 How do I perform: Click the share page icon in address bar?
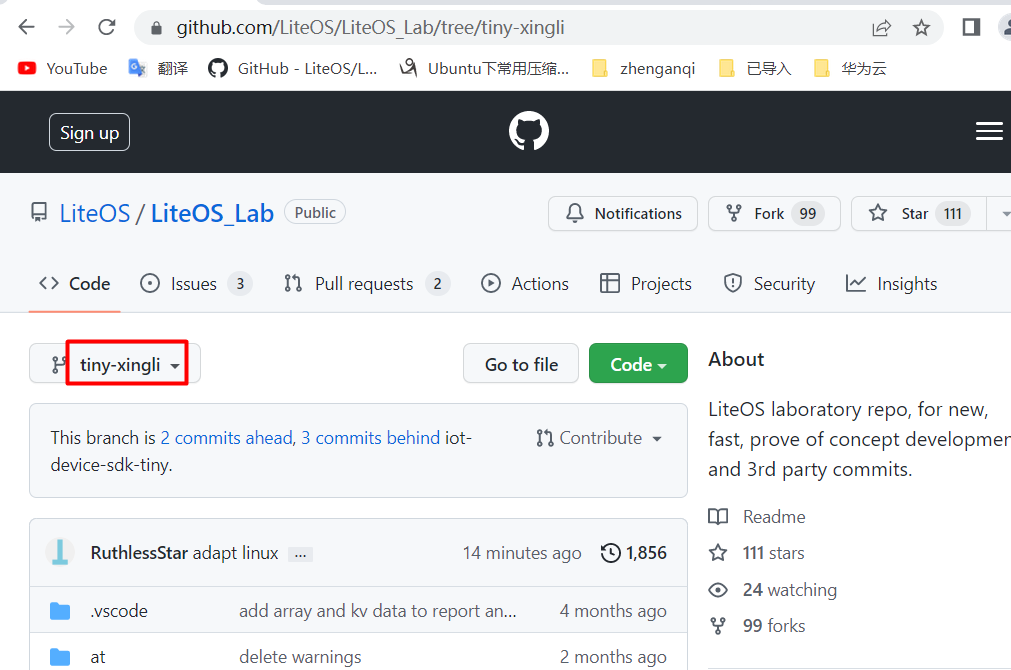(x=881, y=28)
